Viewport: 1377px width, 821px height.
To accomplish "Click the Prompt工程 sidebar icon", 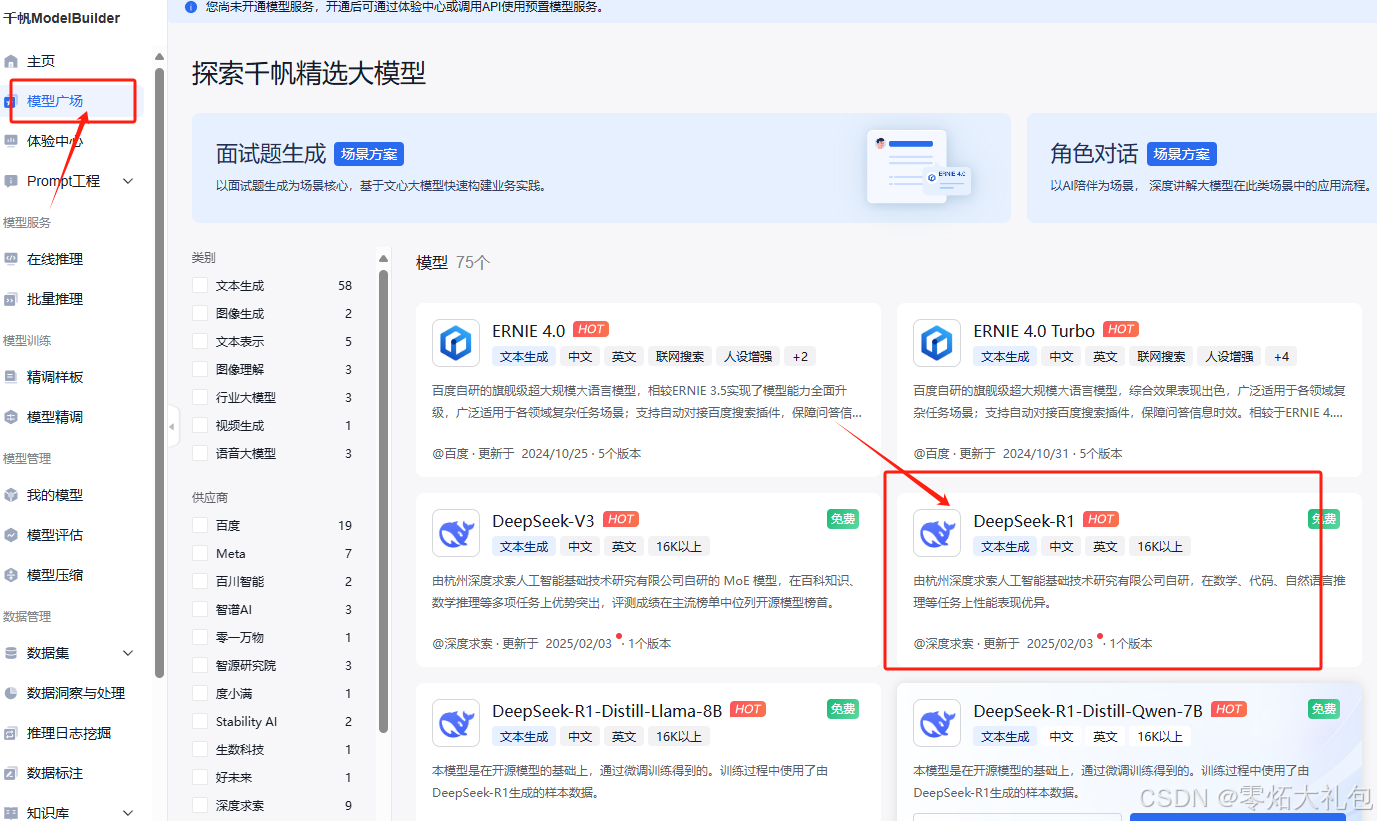I will tap(11, 181).
